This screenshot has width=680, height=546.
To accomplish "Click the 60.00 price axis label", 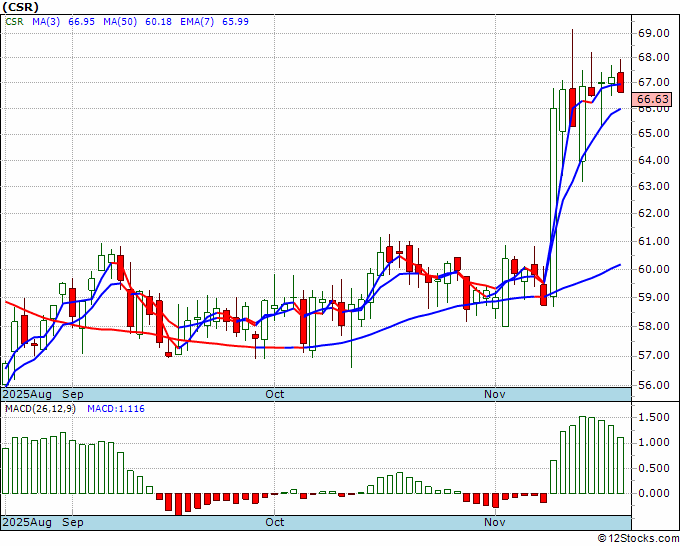I will [x=654, y=269].
